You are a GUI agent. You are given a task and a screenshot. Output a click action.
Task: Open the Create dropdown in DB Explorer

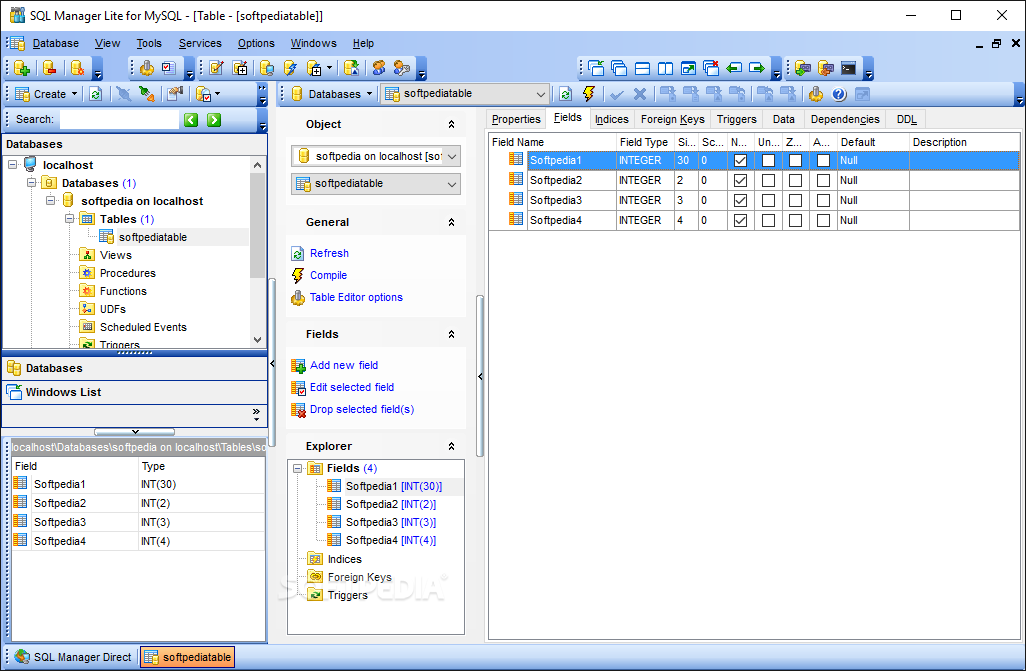pos(46,94)
